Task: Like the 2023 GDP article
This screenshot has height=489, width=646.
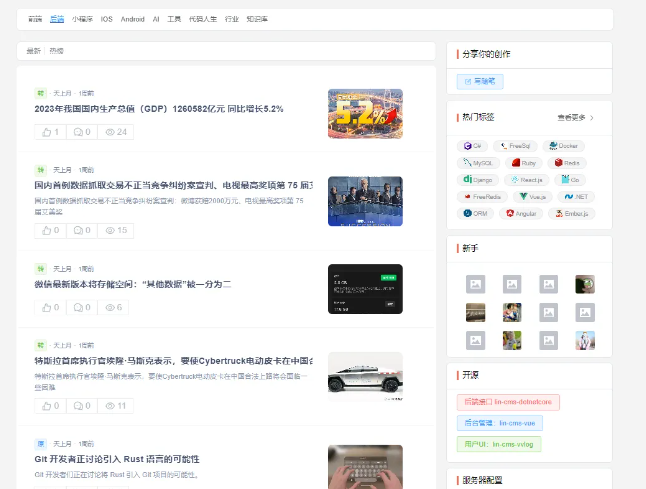Action: click(50, 132)
